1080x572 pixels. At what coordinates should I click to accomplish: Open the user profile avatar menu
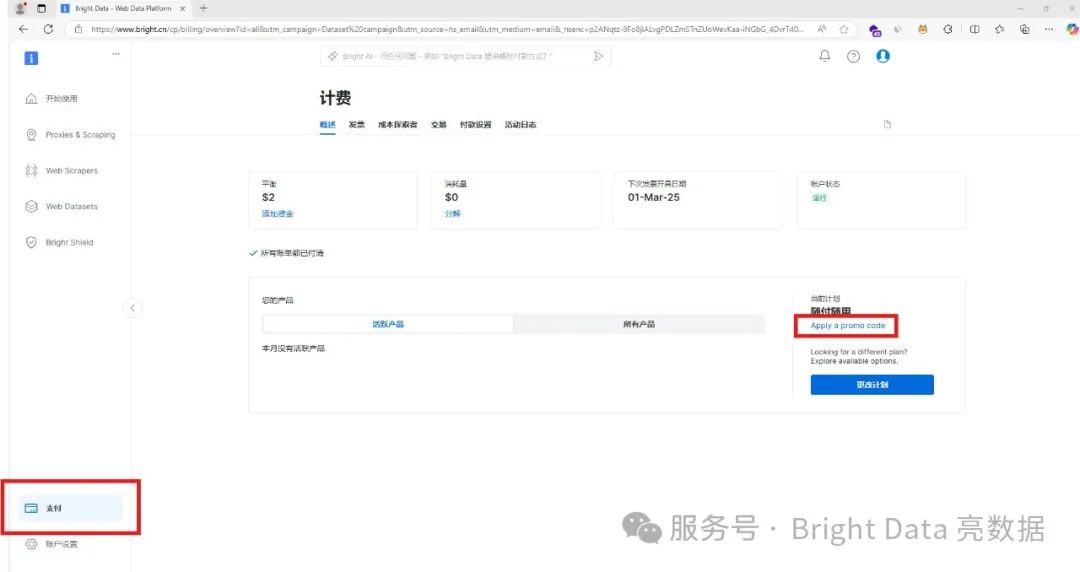tap(883, 57)
